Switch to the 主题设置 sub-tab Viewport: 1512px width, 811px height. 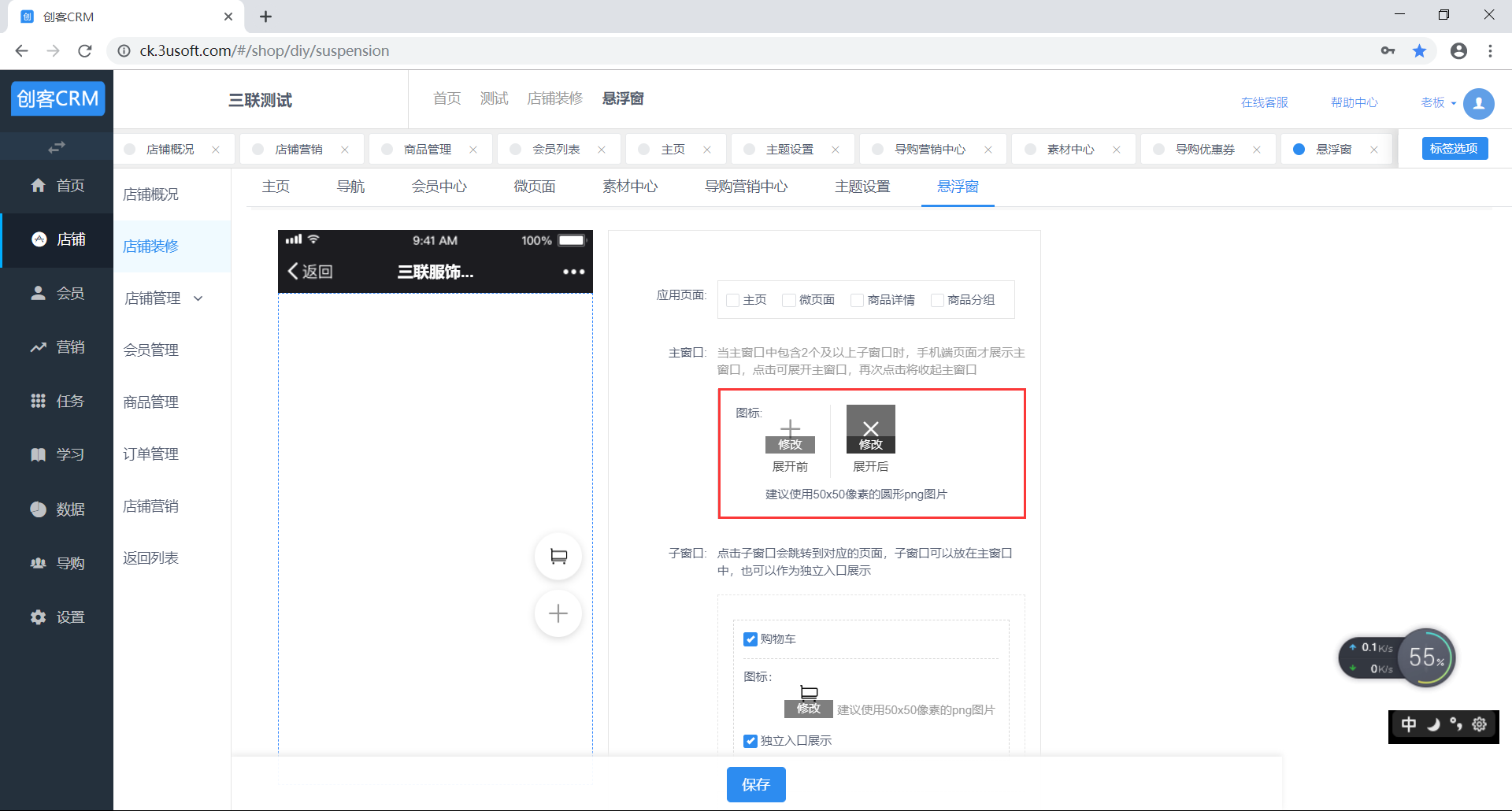click(862, 187)
